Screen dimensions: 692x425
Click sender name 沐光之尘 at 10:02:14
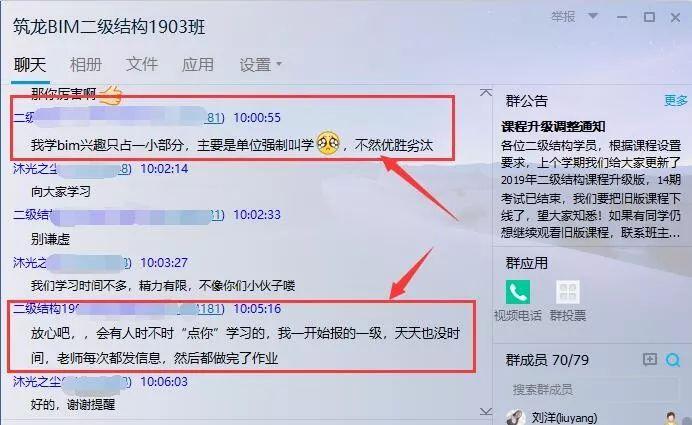pyautogui.click(x=35, y=169)
